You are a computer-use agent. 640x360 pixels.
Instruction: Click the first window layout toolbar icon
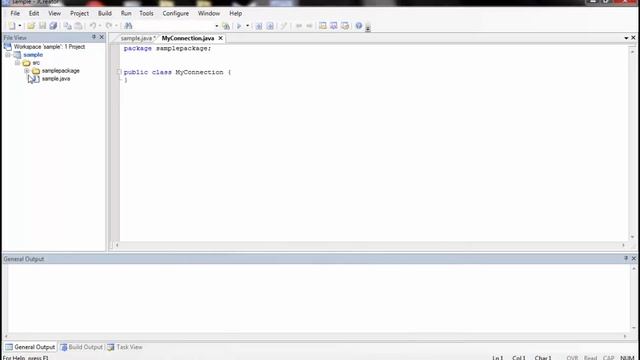click(322, 26)
